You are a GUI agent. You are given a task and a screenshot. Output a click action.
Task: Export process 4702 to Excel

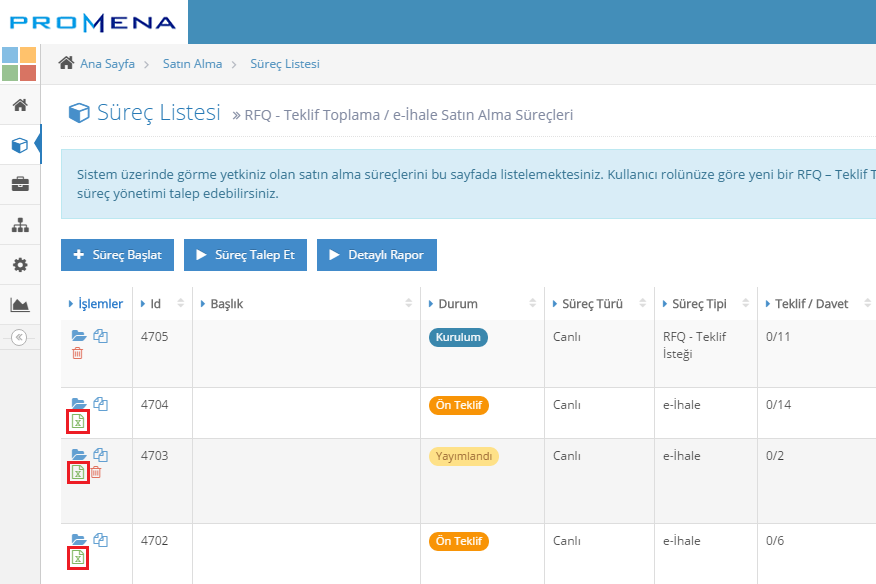78,558
